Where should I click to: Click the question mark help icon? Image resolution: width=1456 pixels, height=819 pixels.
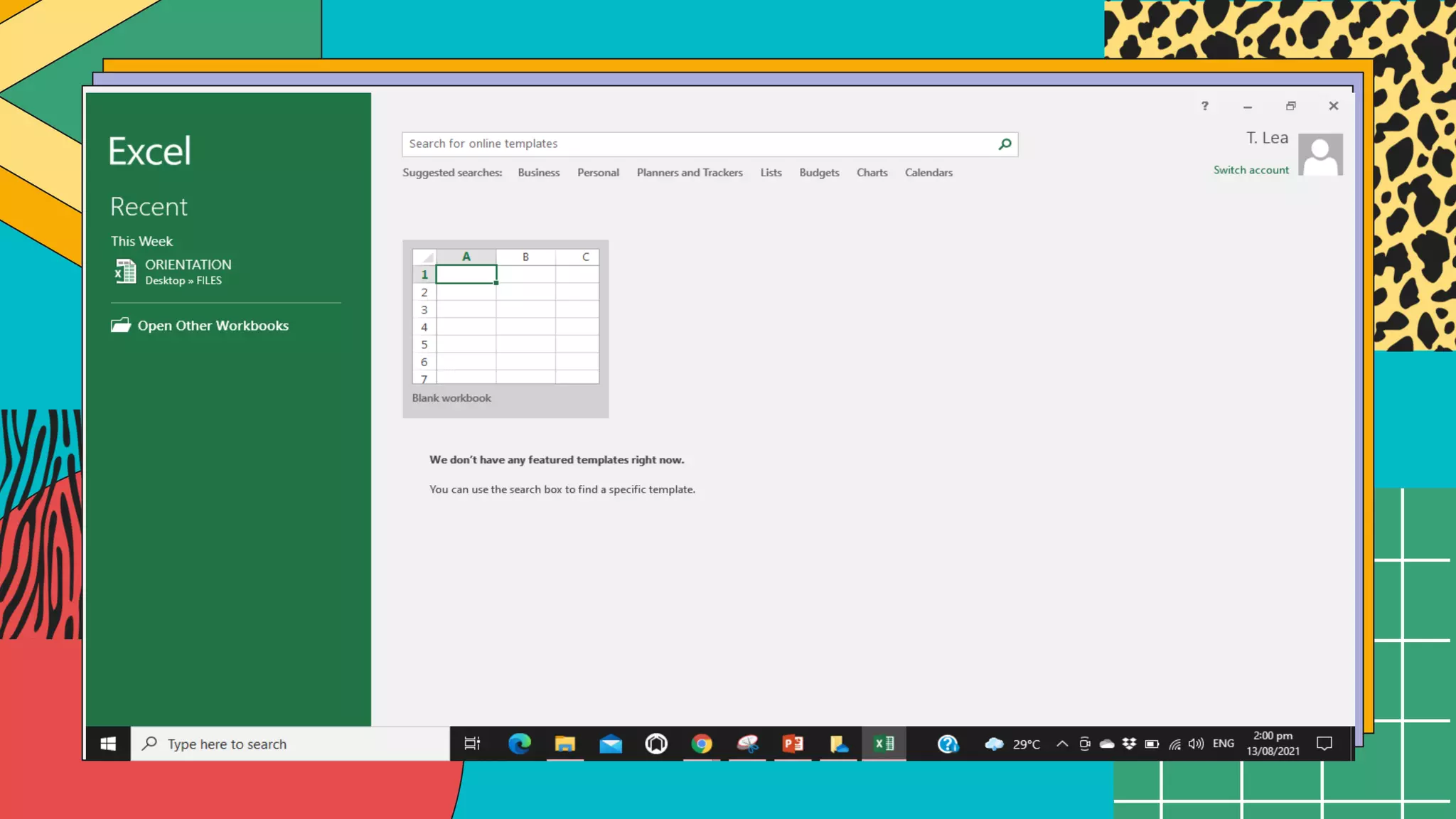(1204, 106)
